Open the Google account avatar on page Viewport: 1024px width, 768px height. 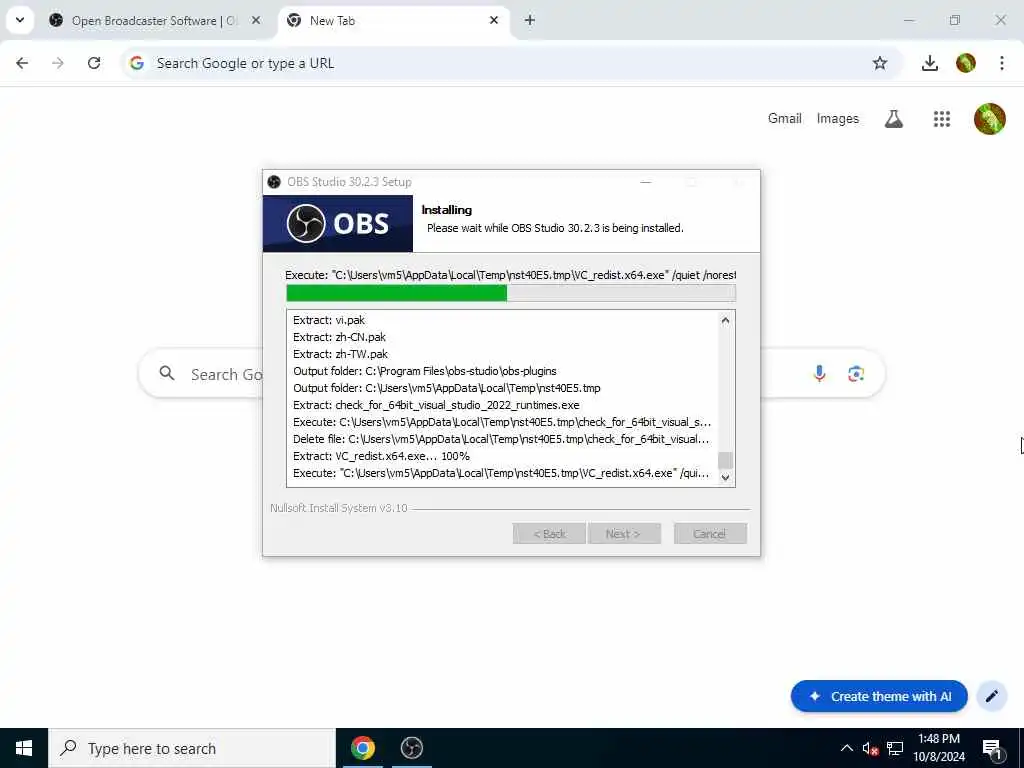pyautogui.click(x=989, y=119)
